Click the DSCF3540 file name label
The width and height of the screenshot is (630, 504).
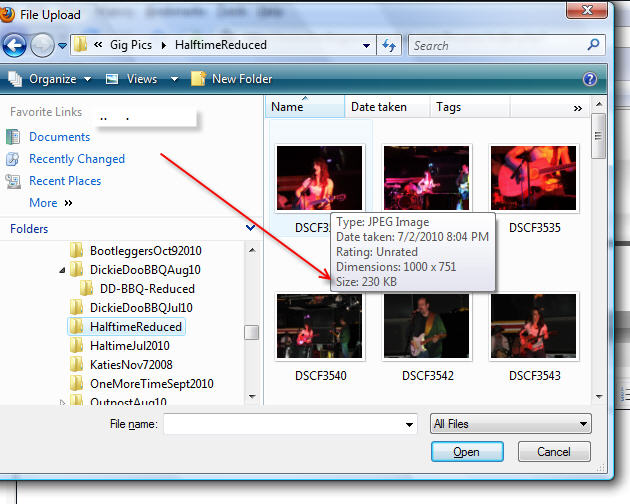tap(321, 375)
